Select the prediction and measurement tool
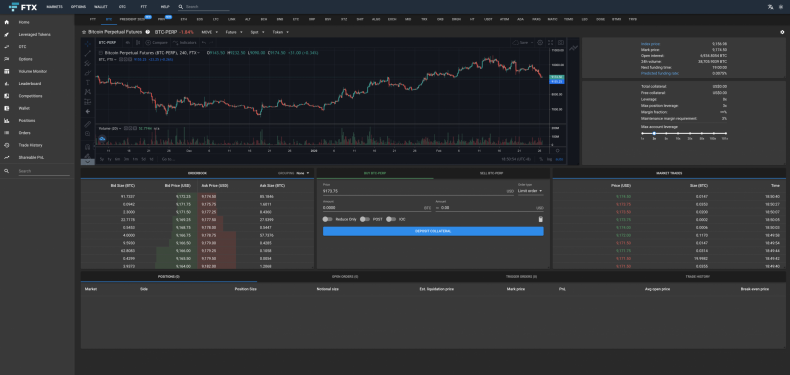Screen dimensions: 790x375 (88, 101)
